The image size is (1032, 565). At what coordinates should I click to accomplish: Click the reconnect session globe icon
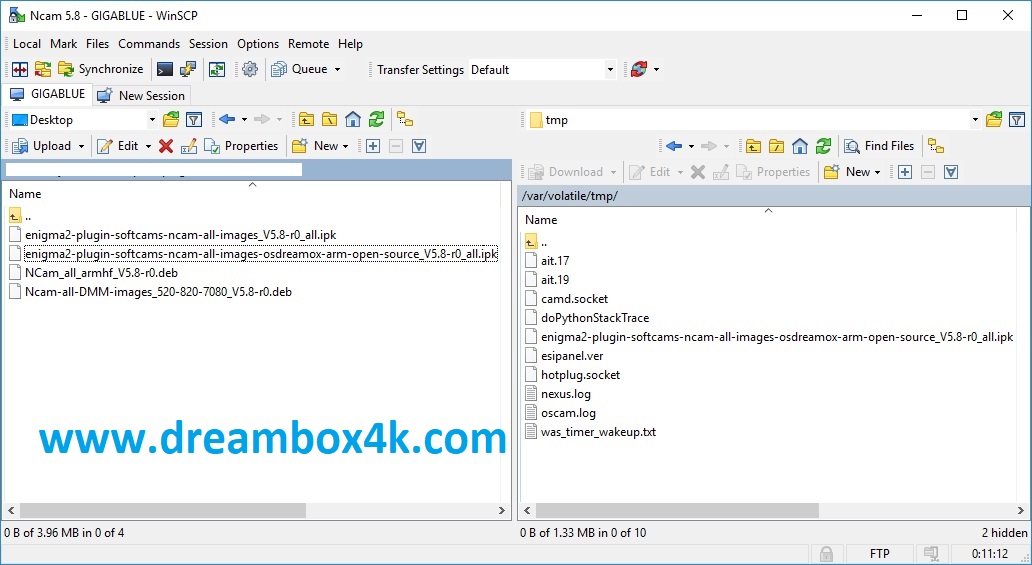638,69
